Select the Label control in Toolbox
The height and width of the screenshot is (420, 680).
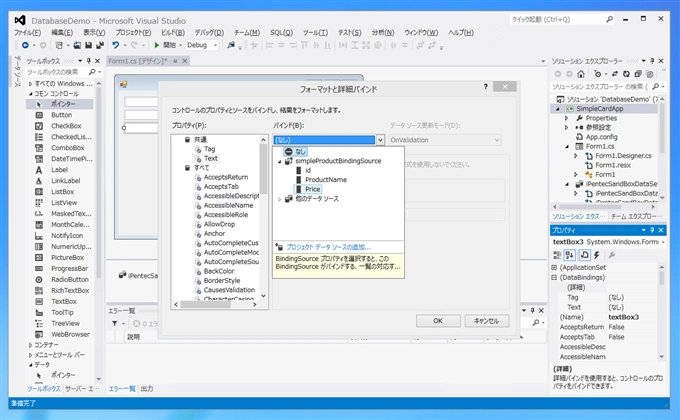pos(59,170)
